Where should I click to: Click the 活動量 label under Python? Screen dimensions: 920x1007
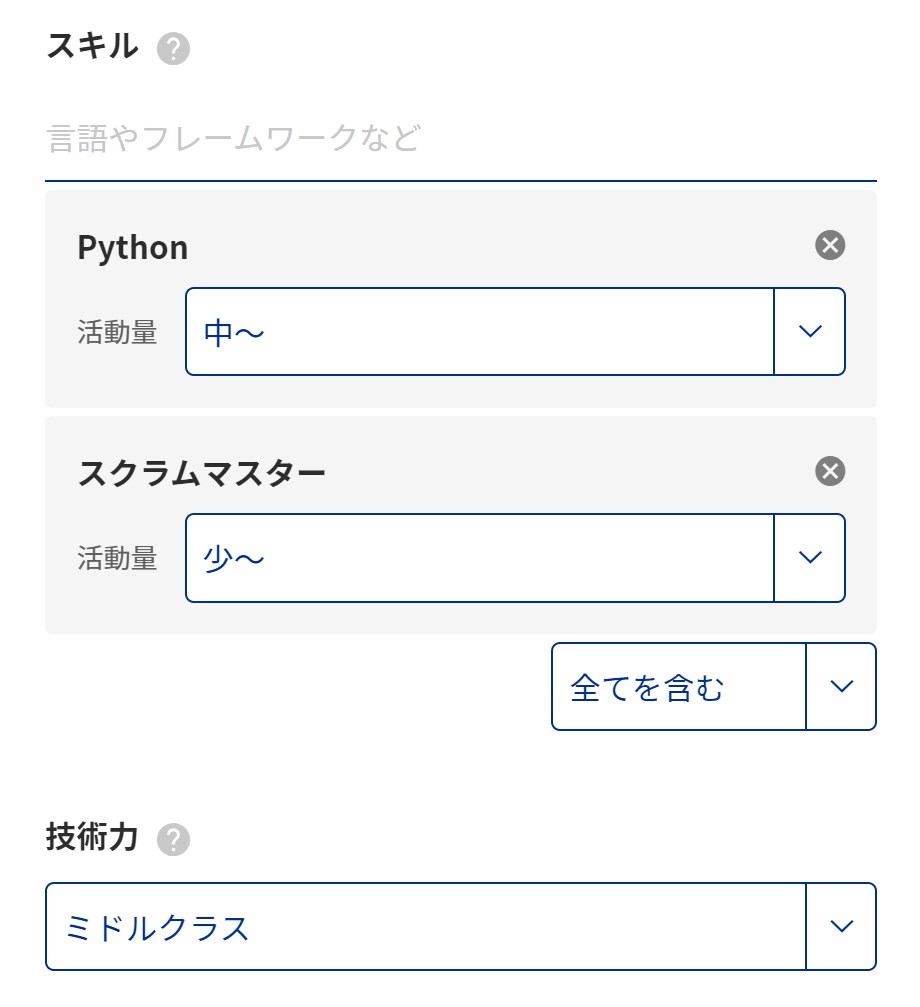(117, 333)
